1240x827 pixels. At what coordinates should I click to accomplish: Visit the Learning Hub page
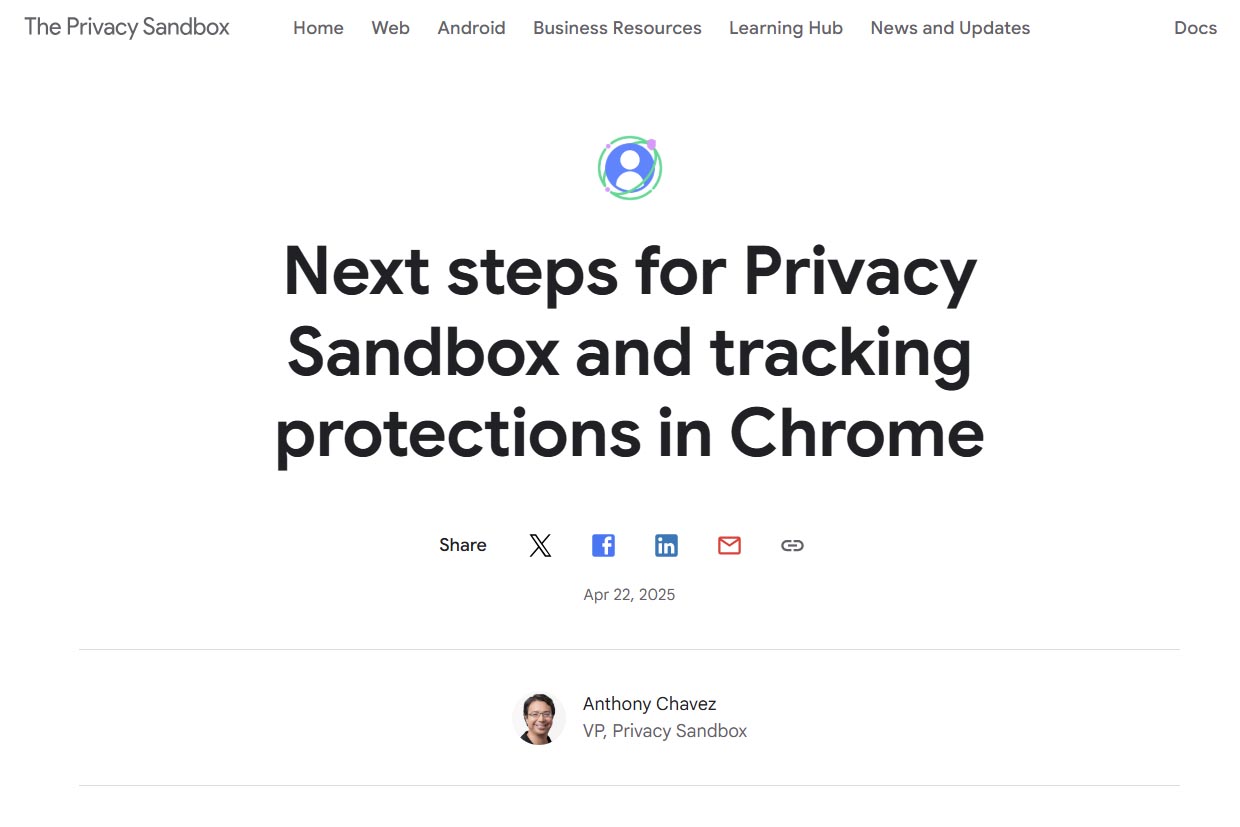click(x=785, y=28)
